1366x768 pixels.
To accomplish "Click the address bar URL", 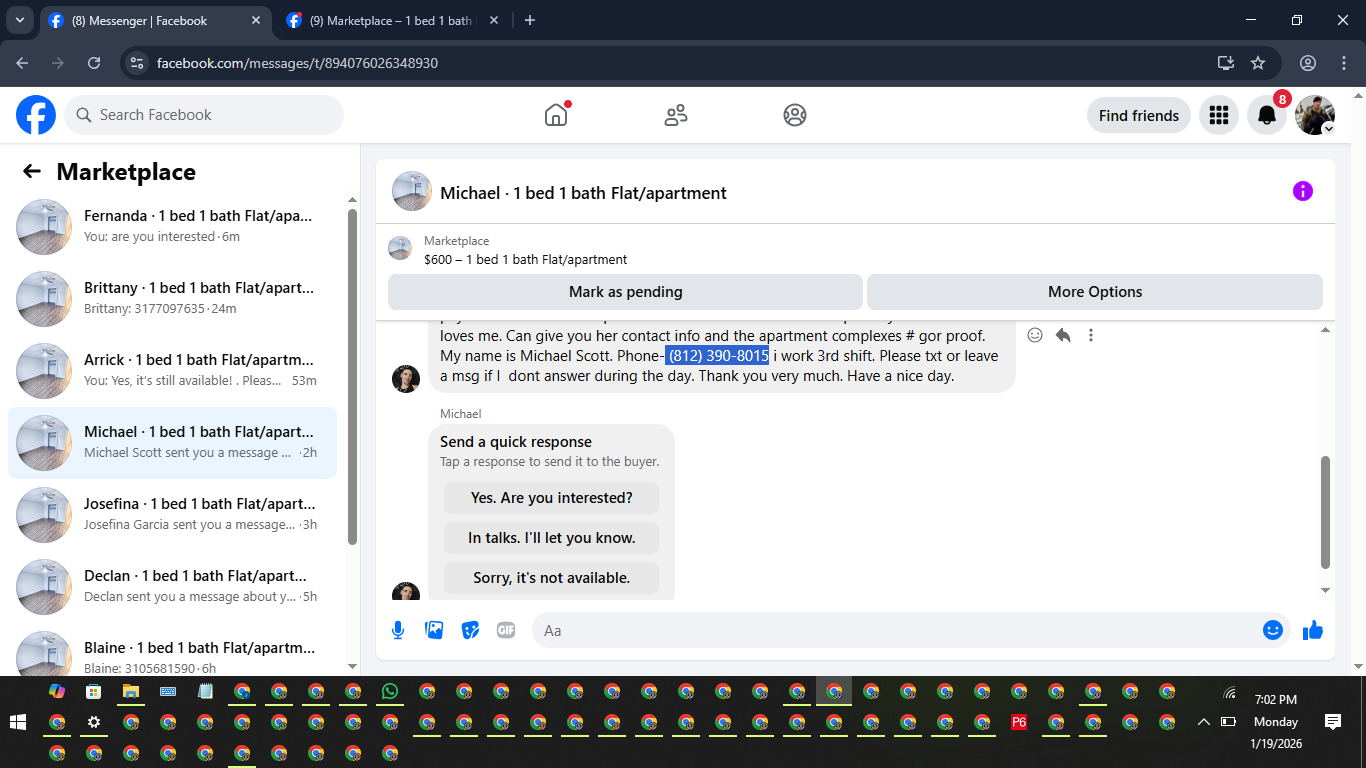I will click(297, 63).
